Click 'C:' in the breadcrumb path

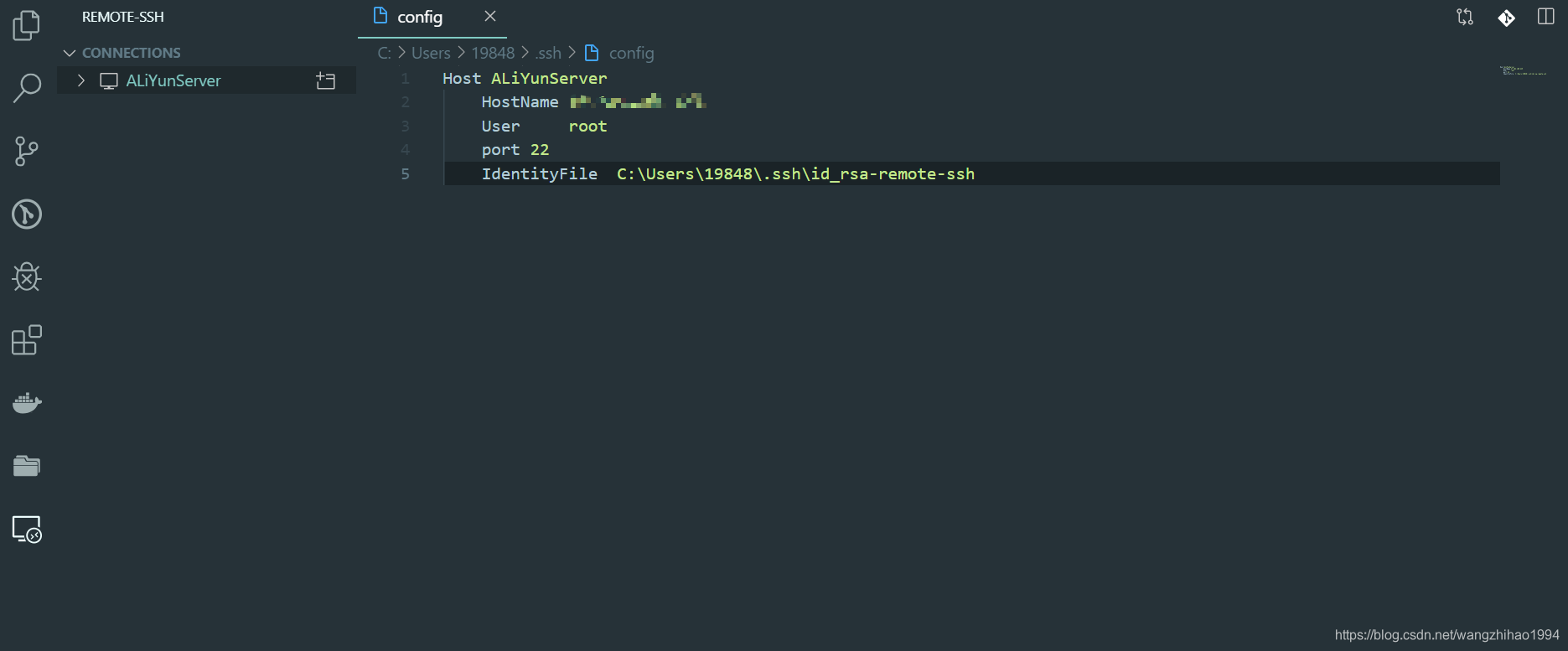pyautogui.click(x=385, y=53)
